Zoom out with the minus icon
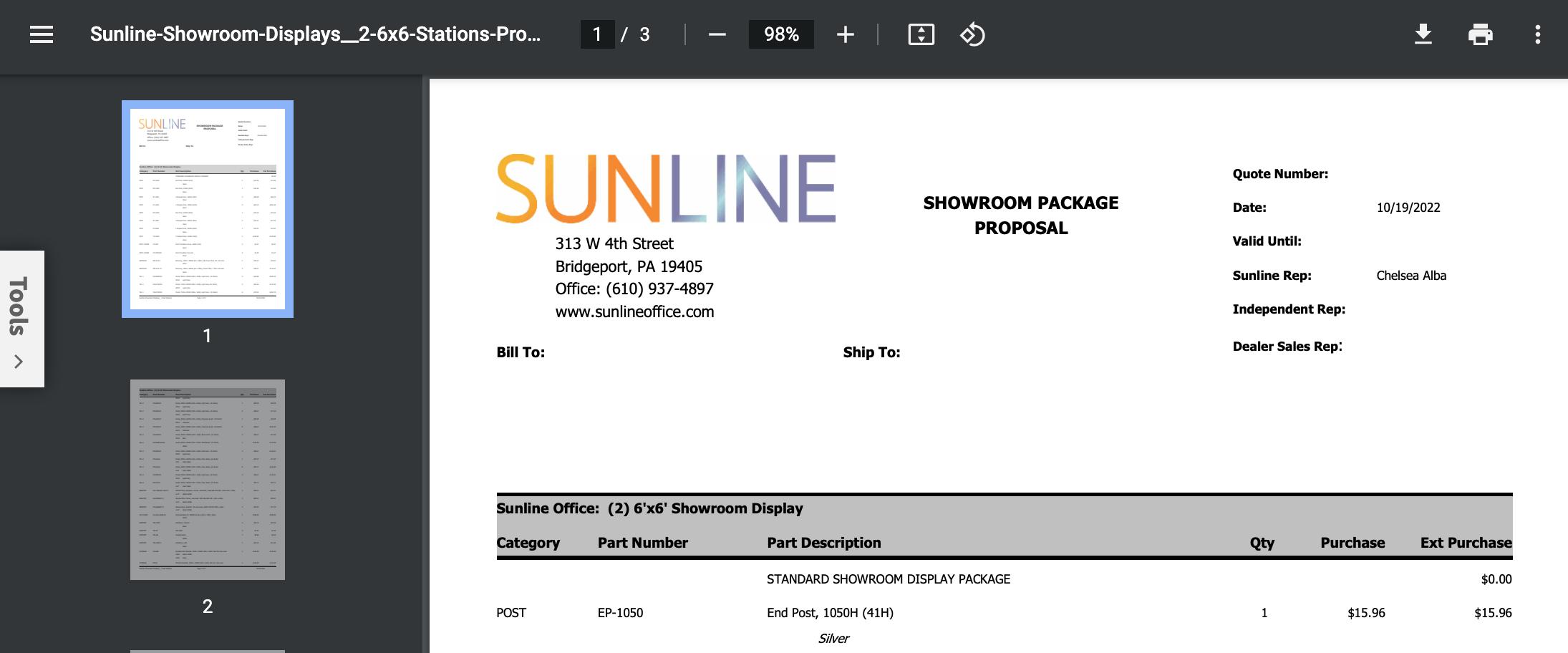 click(717, 34)
